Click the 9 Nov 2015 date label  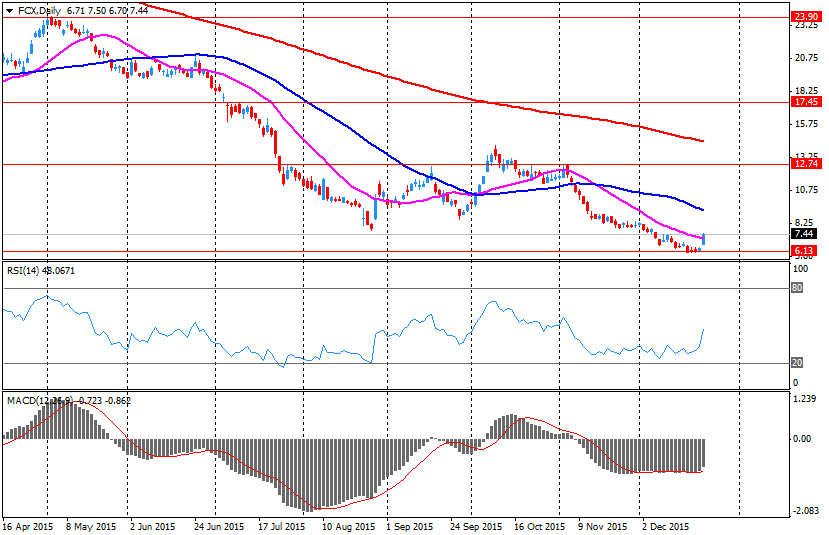pyautogui.click(x=602, y=527)
